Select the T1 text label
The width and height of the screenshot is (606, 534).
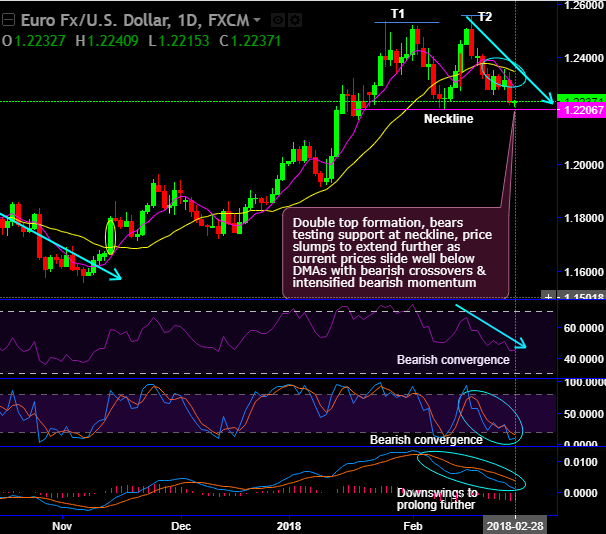click(x=398, y=14)
